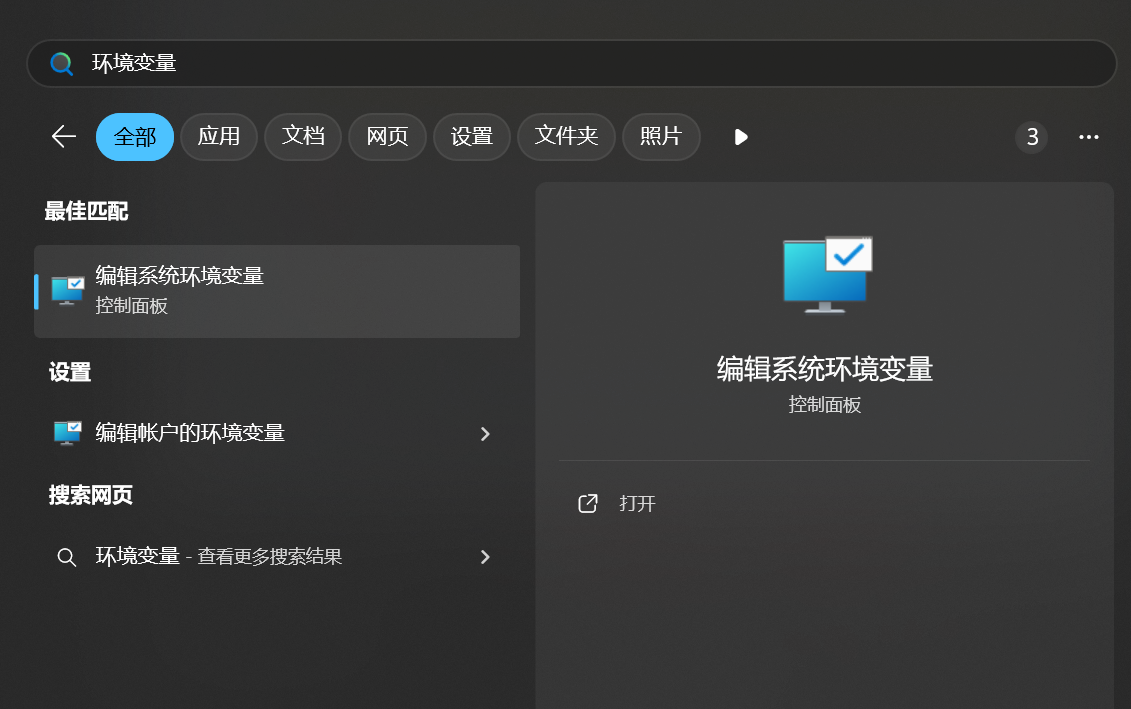1131x709 pixels.
Task: Switch to the 文档 filter tab
Action: (x=303, y=137)
